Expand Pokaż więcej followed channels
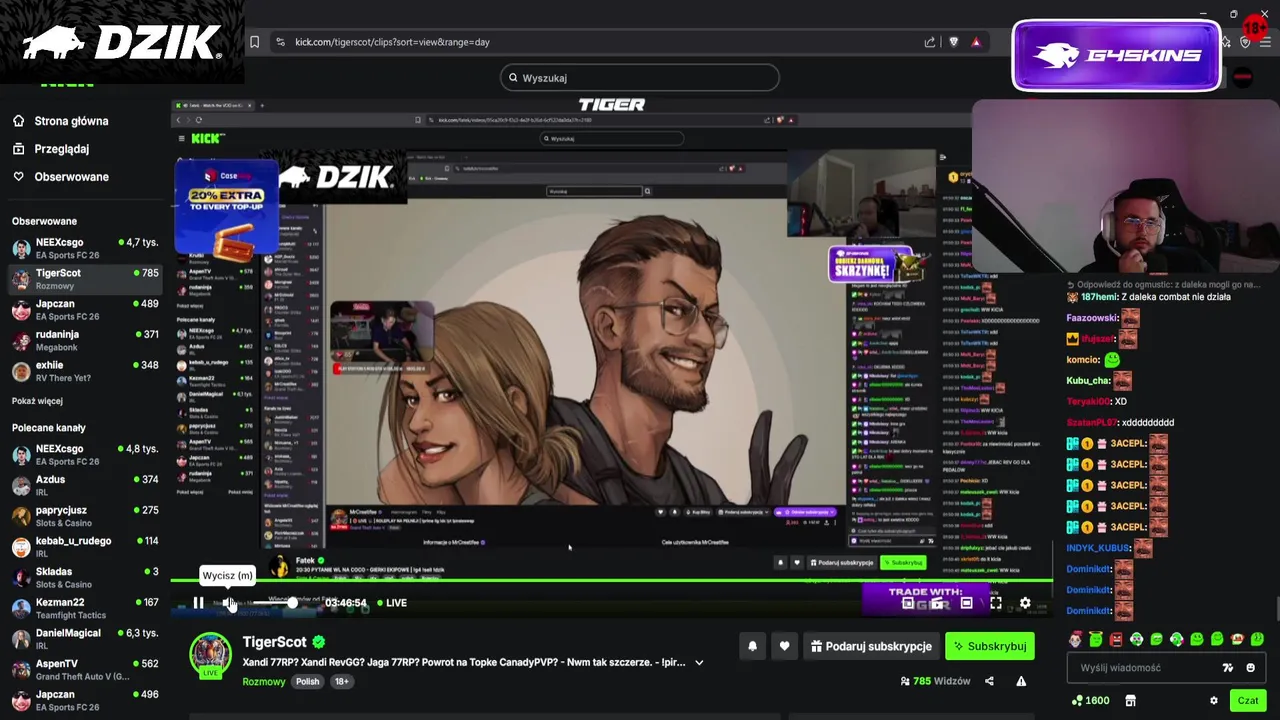The height and width of the screenshot is (720, 1280). 37,401
